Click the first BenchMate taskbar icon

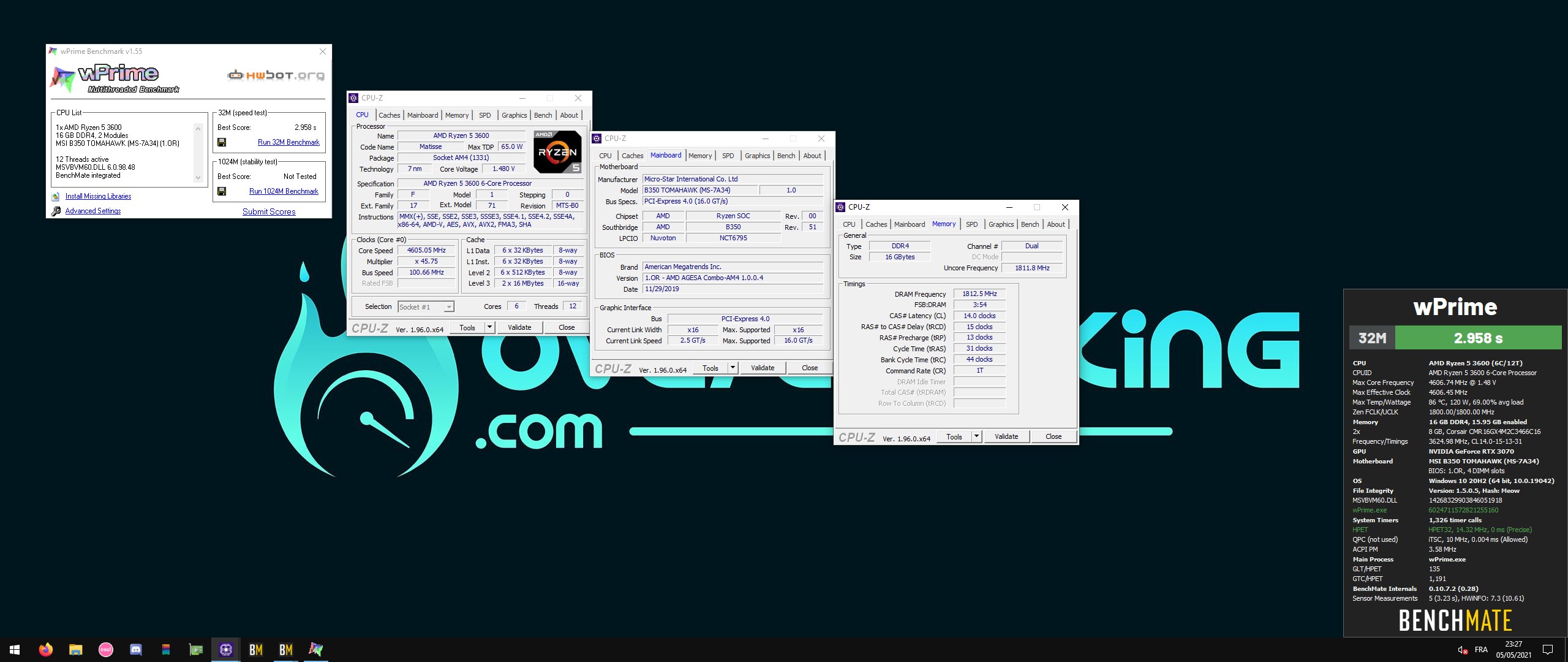255,650
